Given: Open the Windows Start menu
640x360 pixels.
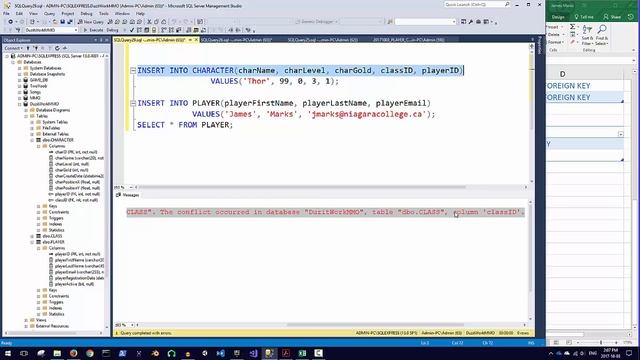Looking at the screenshot, I should pos(8,353).
